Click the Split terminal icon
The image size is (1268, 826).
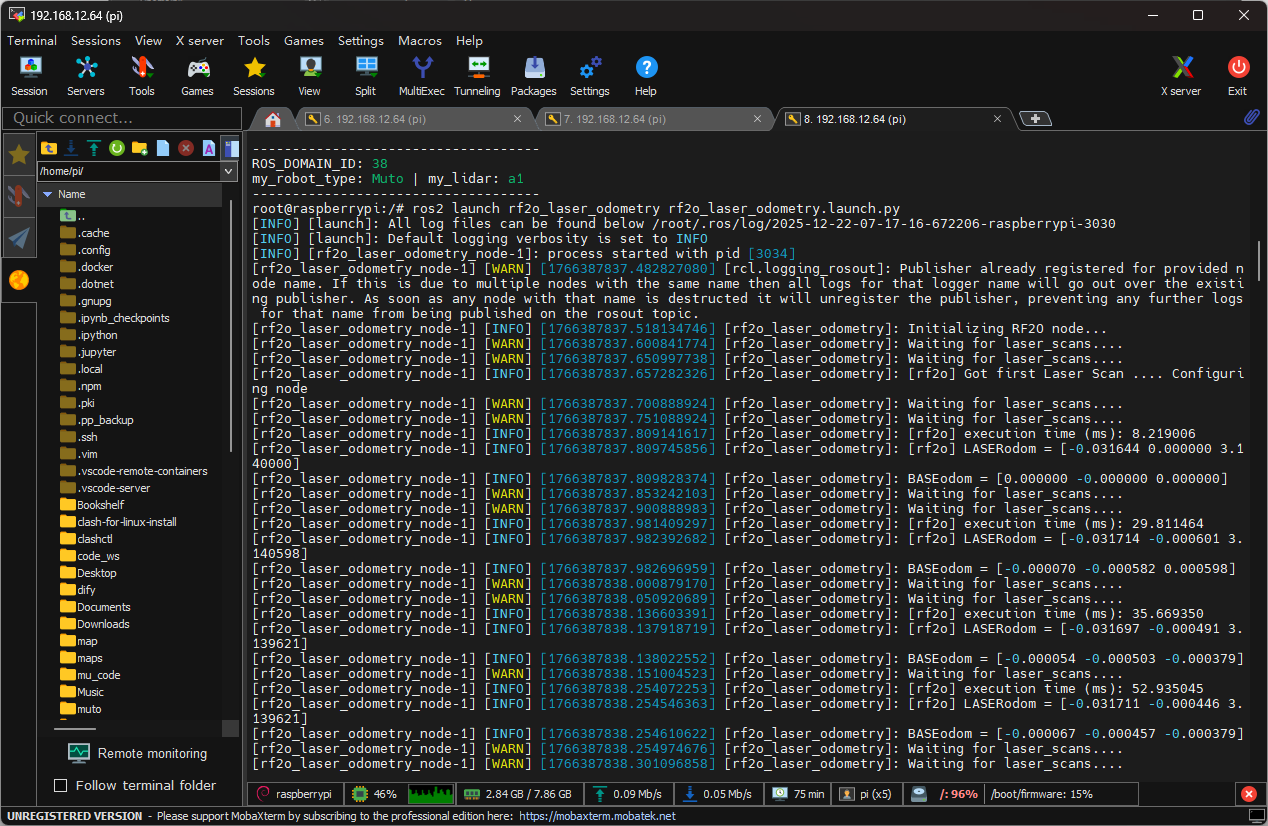366,76
